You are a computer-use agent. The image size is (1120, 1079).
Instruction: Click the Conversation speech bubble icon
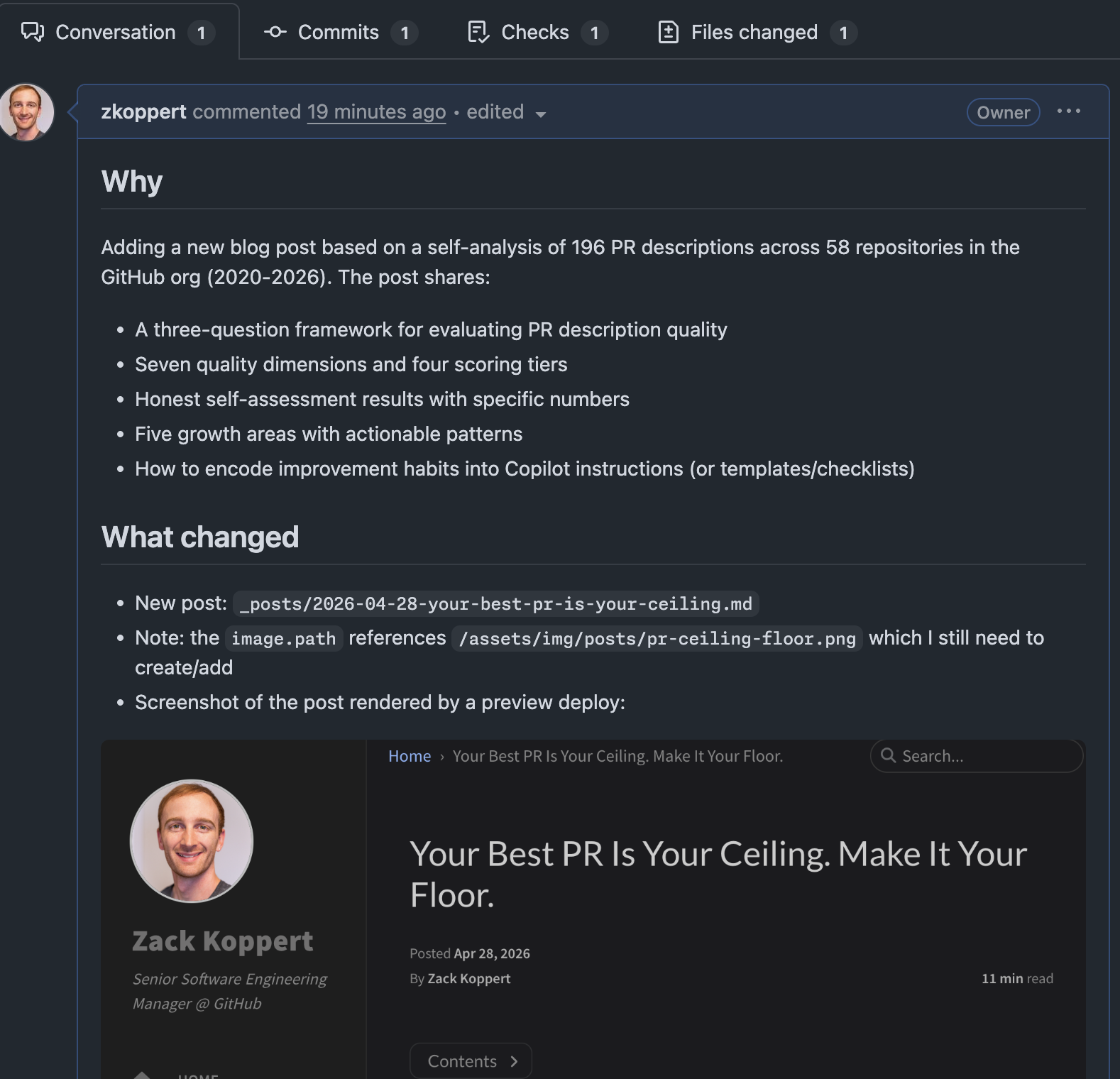(33, 32)
